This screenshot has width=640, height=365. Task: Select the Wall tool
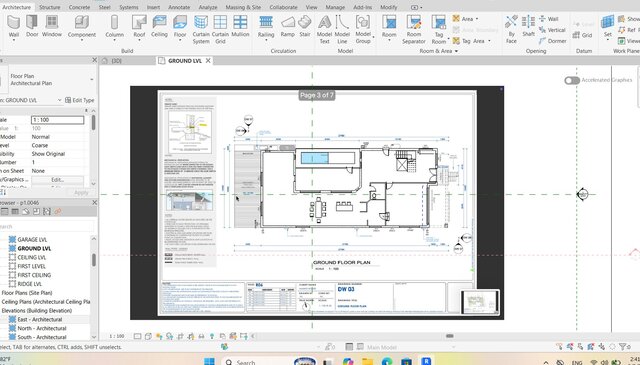pyautogui.click(x=13, y=26)
